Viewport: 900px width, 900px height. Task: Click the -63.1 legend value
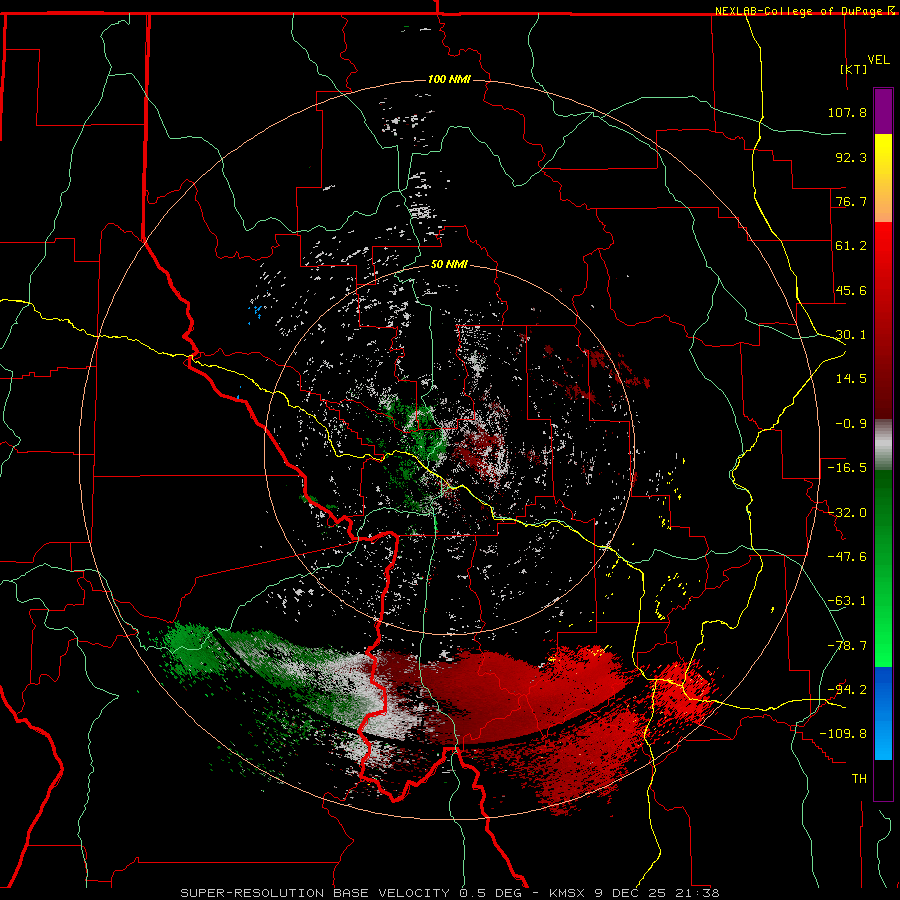(847, 601)
